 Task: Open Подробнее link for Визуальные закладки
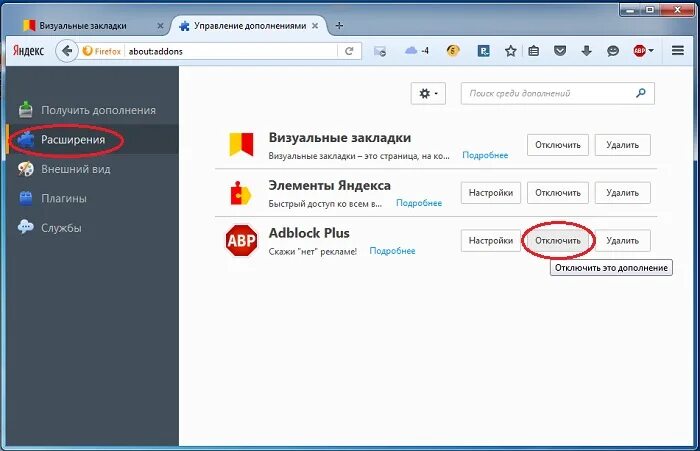(x=485, y=155)
